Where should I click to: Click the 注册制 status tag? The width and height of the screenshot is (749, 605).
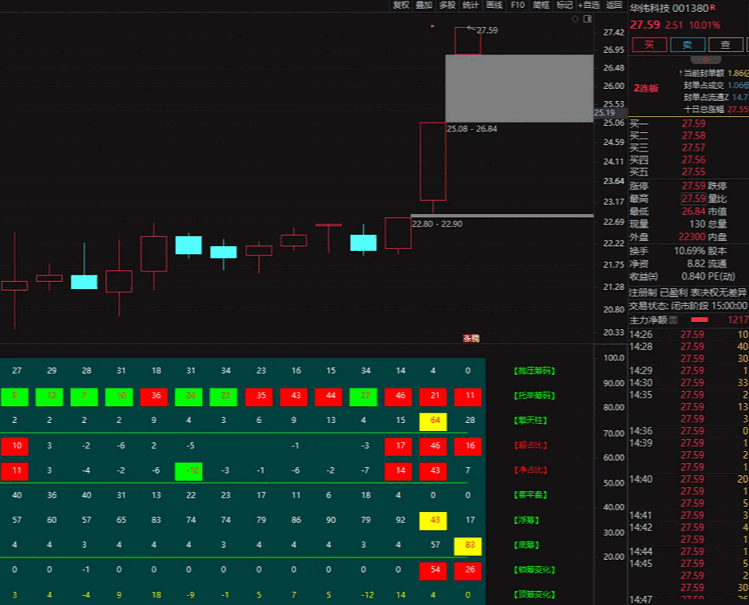[x=643, y=293]
